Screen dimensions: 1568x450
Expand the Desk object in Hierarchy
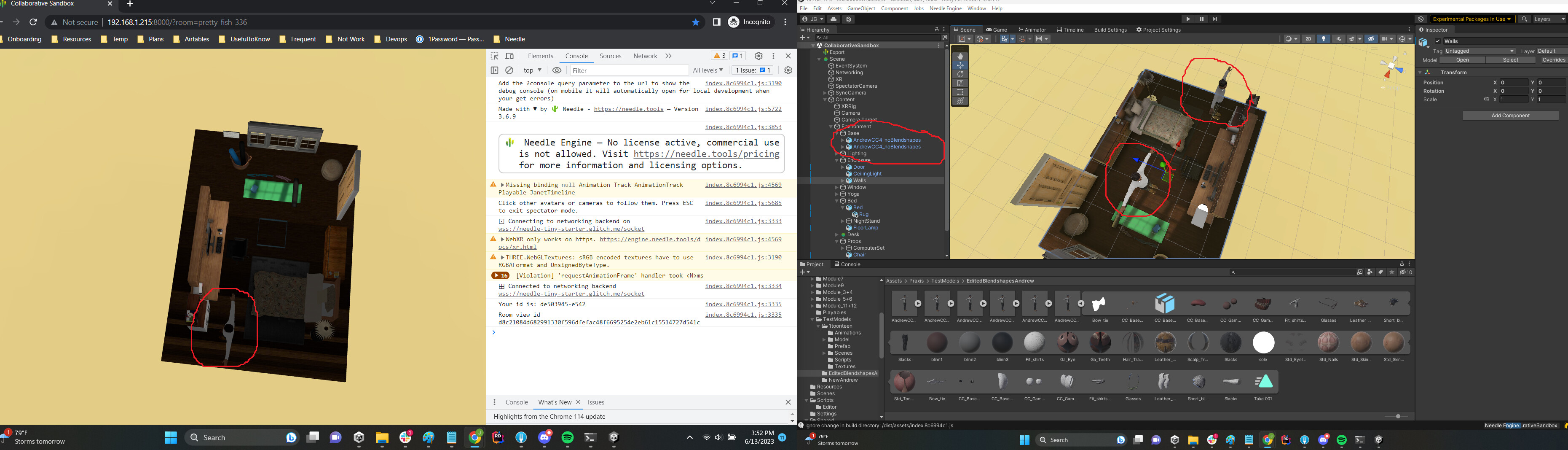[x=837, y=234]
